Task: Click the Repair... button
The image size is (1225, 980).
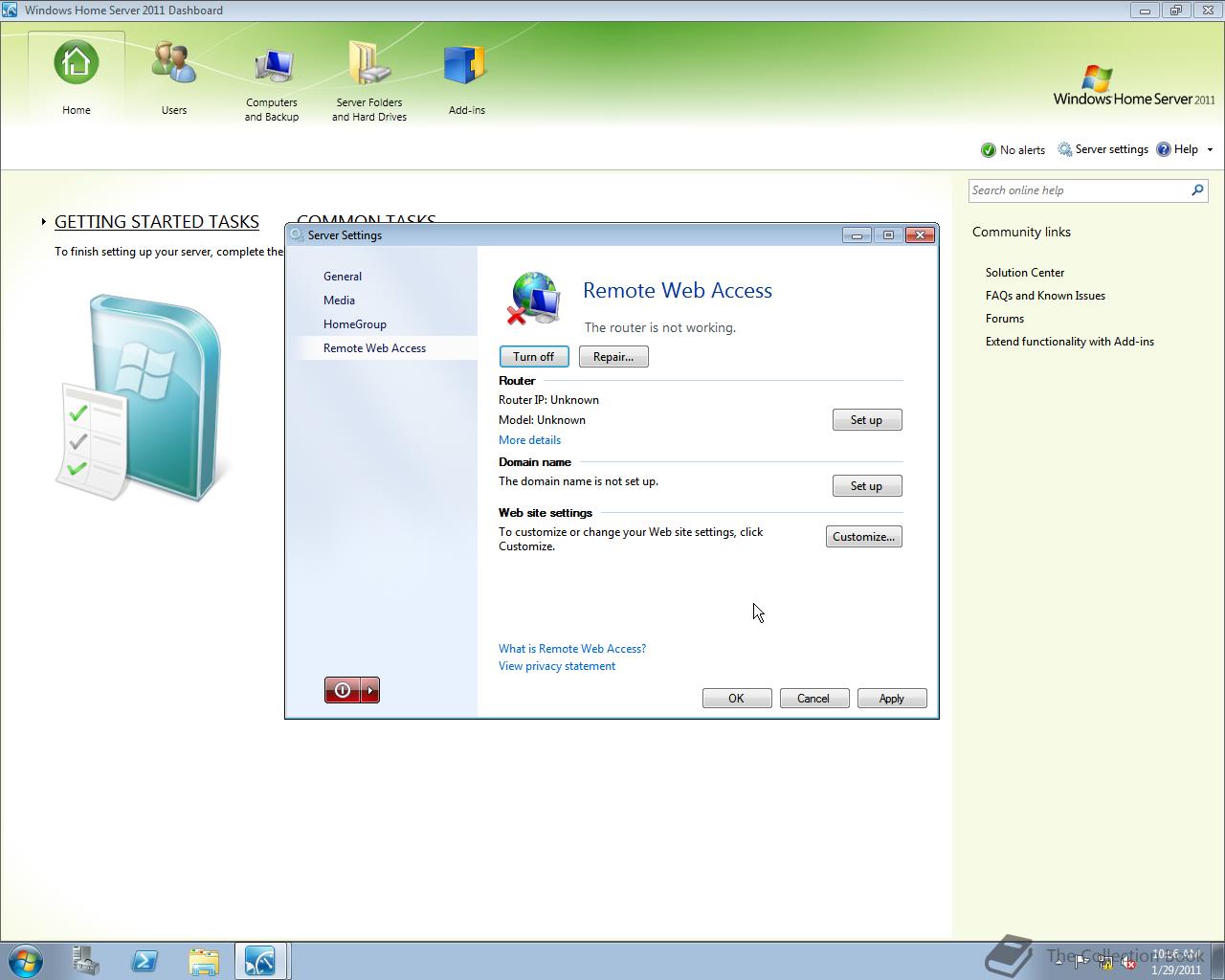Action: (613, 357)
